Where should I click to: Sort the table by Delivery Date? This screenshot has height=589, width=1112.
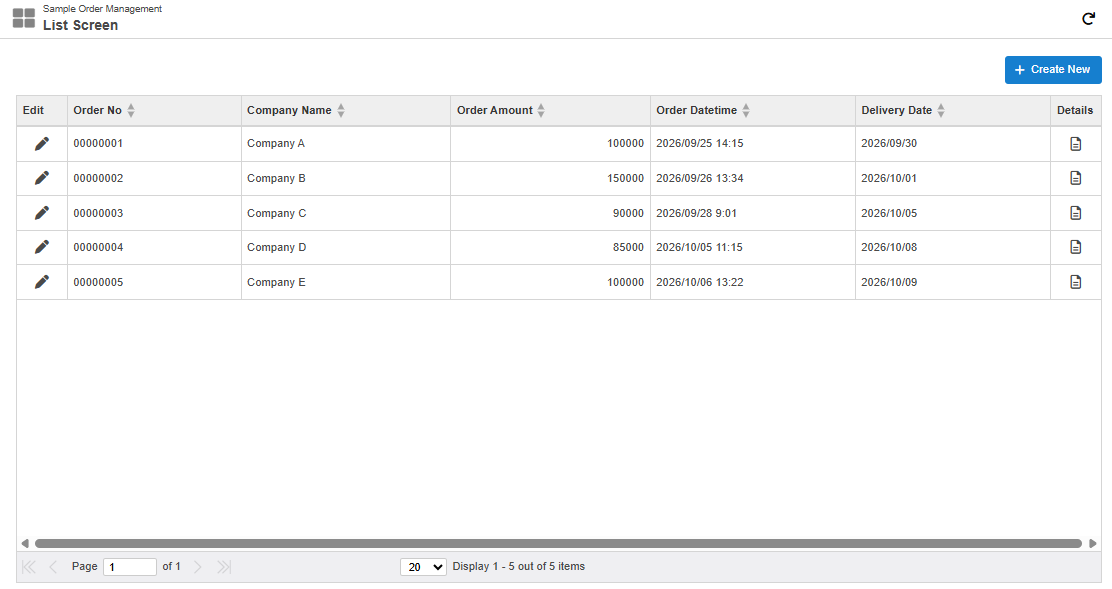pyautogui.click(x=941, y=111)
